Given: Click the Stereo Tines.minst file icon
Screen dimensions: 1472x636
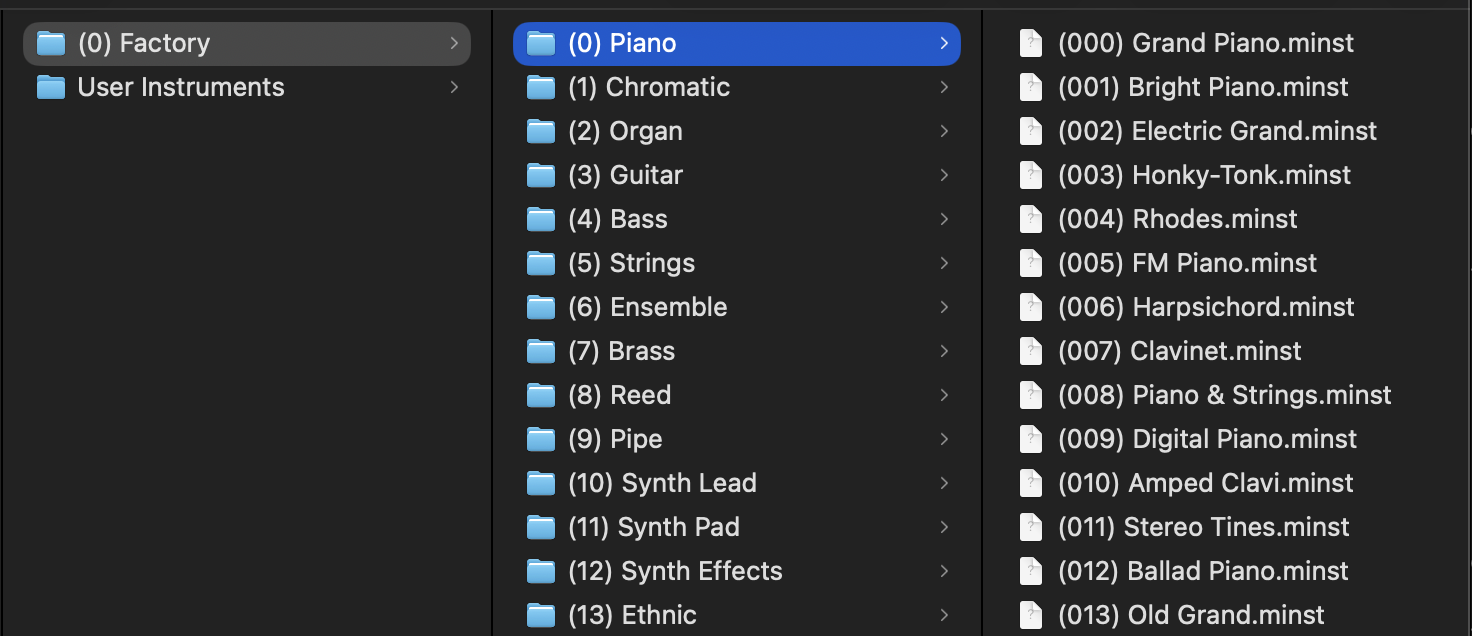Looking at the screenshot, I should click(1030, 528).
